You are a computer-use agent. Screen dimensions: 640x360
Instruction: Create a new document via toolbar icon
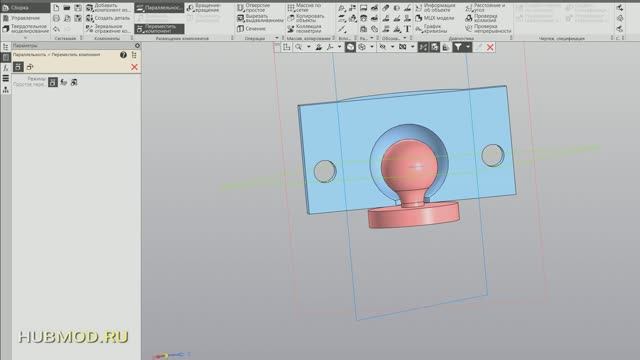click(x=56, y=8)
